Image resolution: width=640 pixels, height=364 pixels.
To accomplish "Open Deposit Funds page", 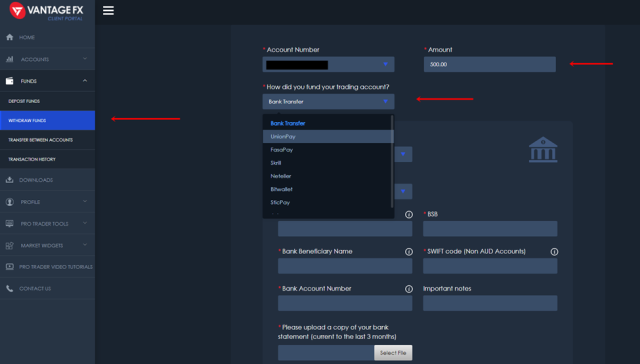I will [47, 101].
